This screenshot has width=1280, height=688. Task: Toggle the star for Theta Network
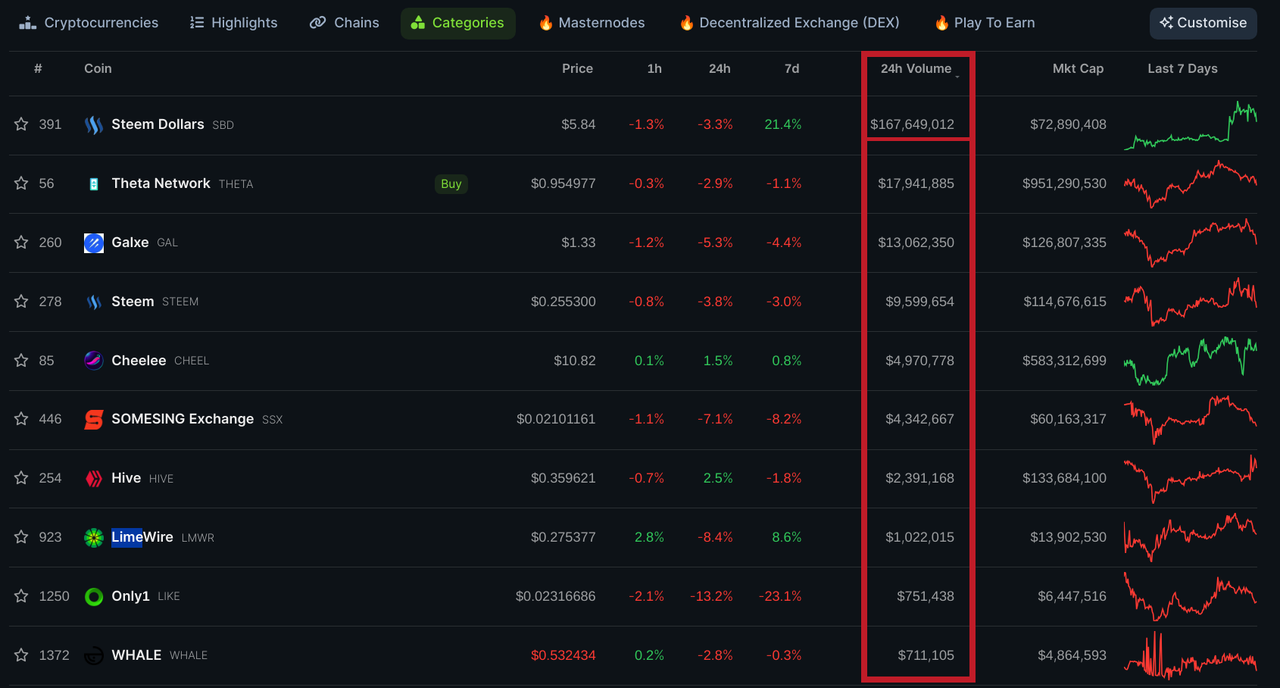pyautogui.click(x=21, y=184)
